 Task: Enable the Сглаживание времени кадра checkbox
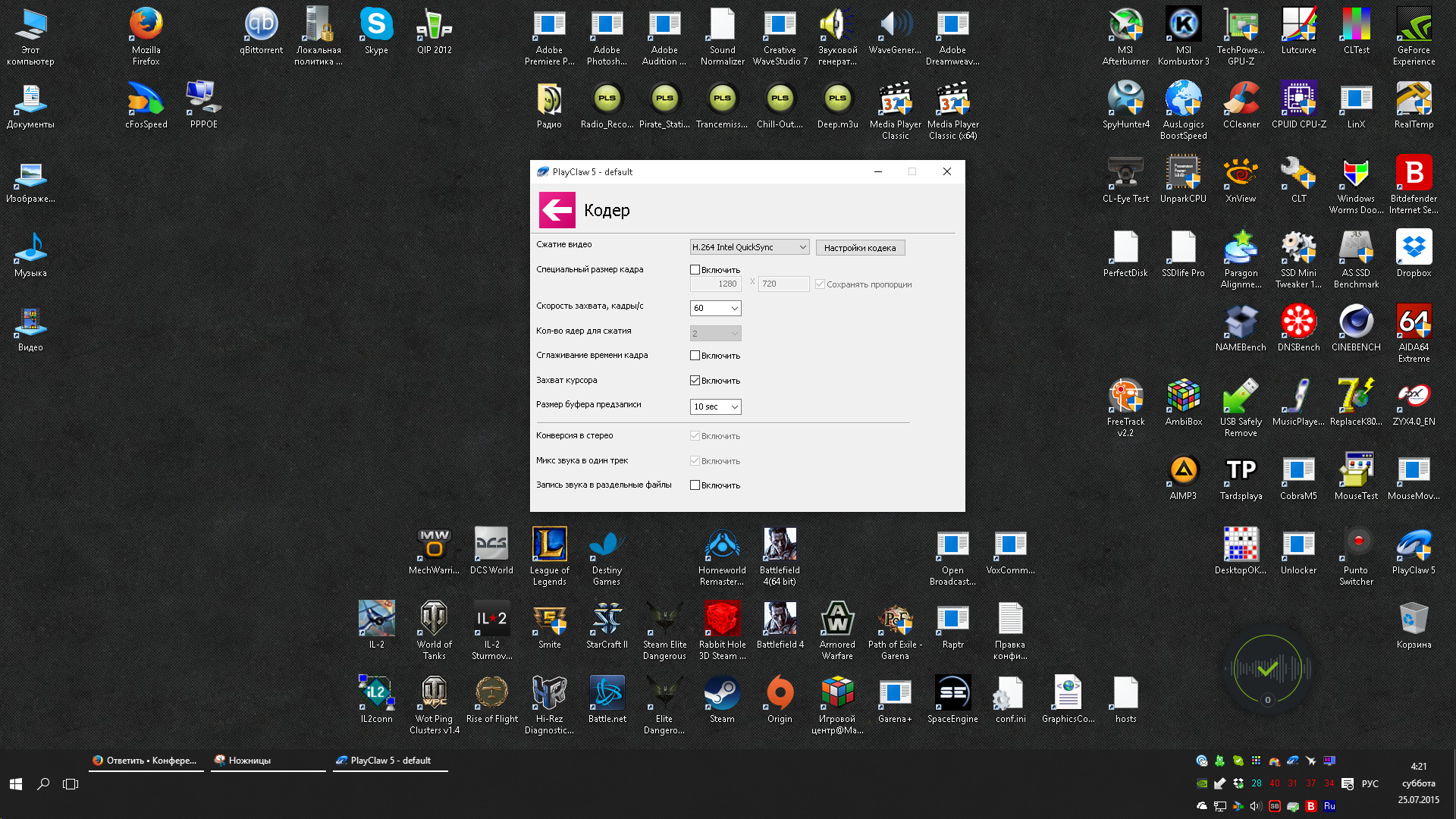click(x=695, y=356)
